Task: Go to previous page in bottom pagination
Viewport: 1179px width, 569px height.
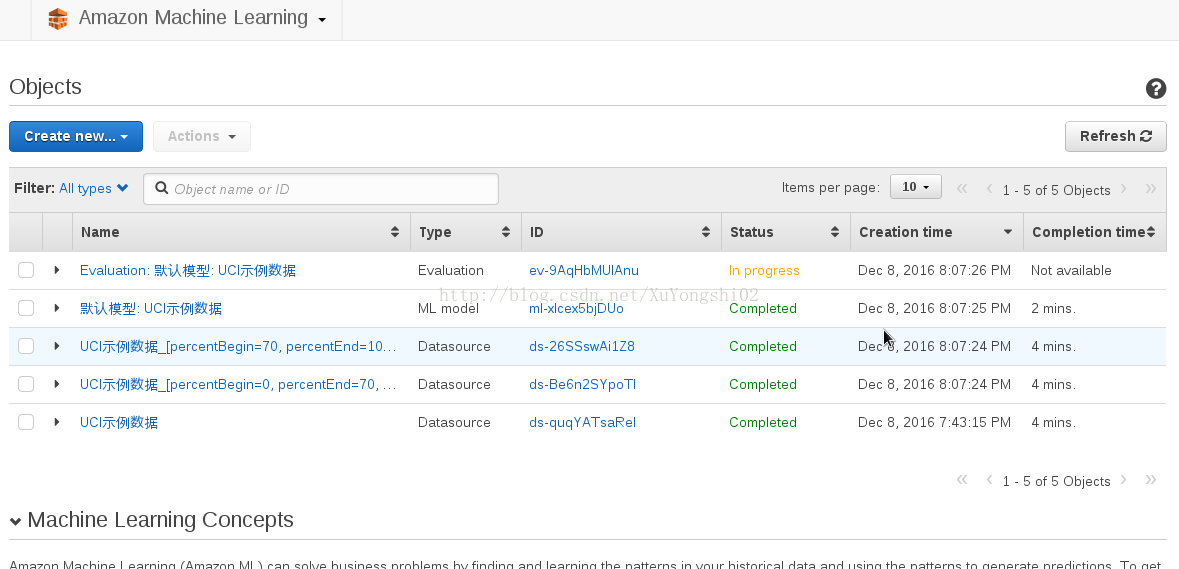Action: (x=990, y=480)
